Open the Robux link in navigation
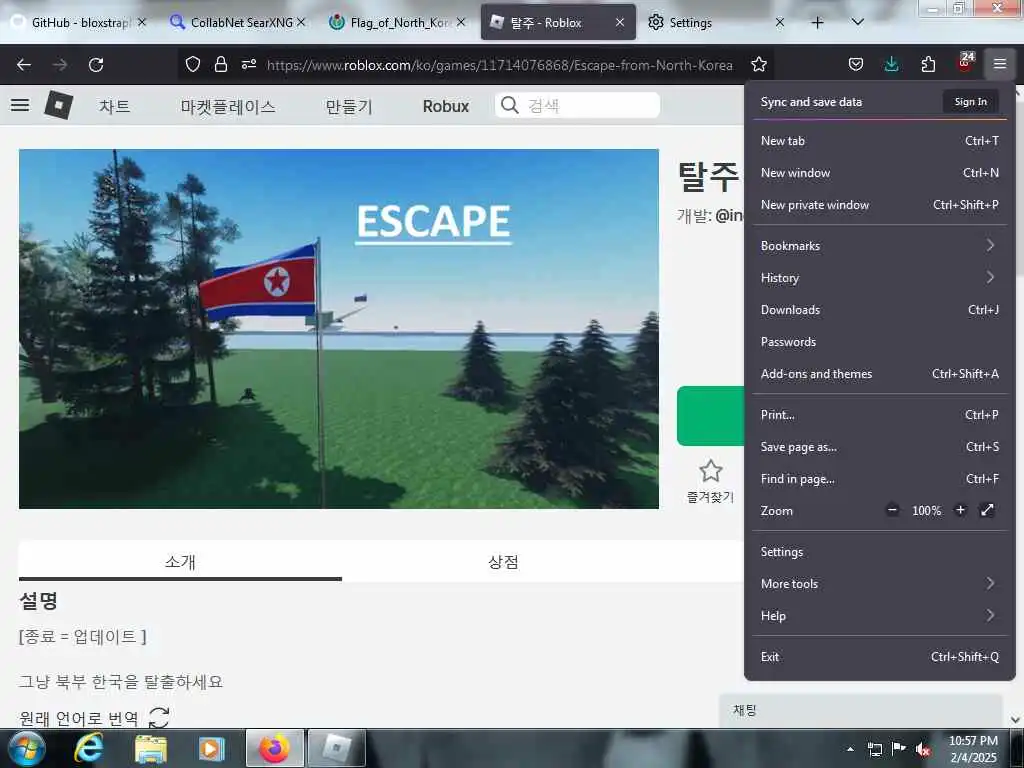Image resolution: width=1024 pixels, height=768 pixels. coord(445,106)
